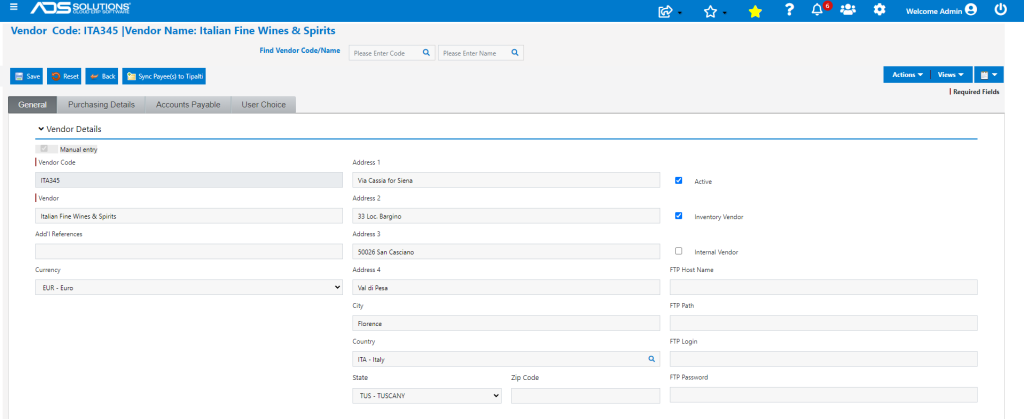Click the Required Fields legend text
This screenshot has width=1024, height=419.
tap(976, 93)
